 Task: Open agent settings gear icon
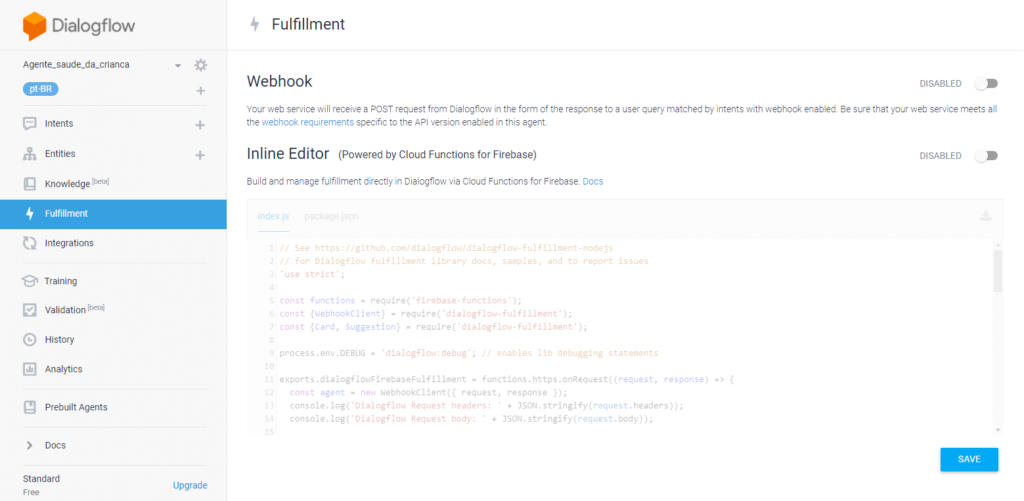[x=201, y=65]
